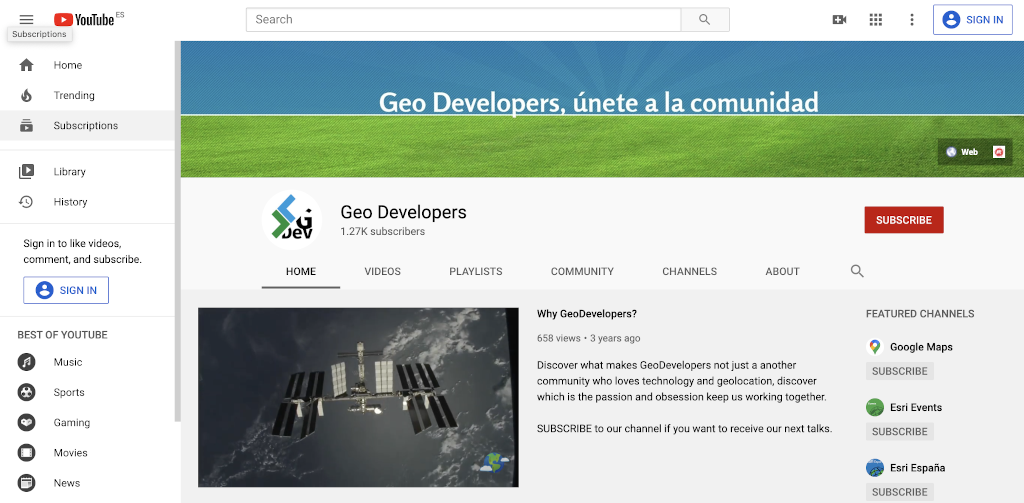The image size is (1024, 503).
Task: Click the Esri España channel icon
Action: [x=874, y=468]
